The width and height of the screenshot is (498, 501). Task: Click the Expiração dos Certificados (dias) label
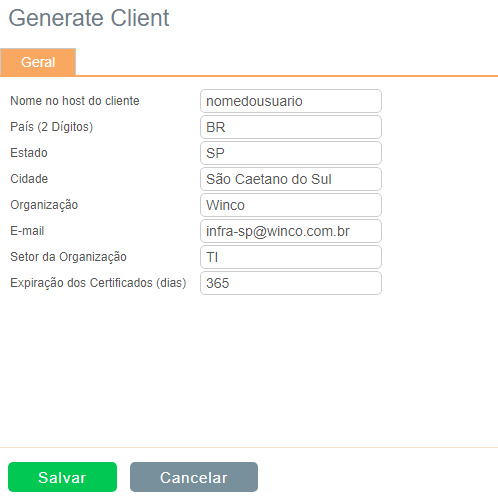(x=98, y=283)
